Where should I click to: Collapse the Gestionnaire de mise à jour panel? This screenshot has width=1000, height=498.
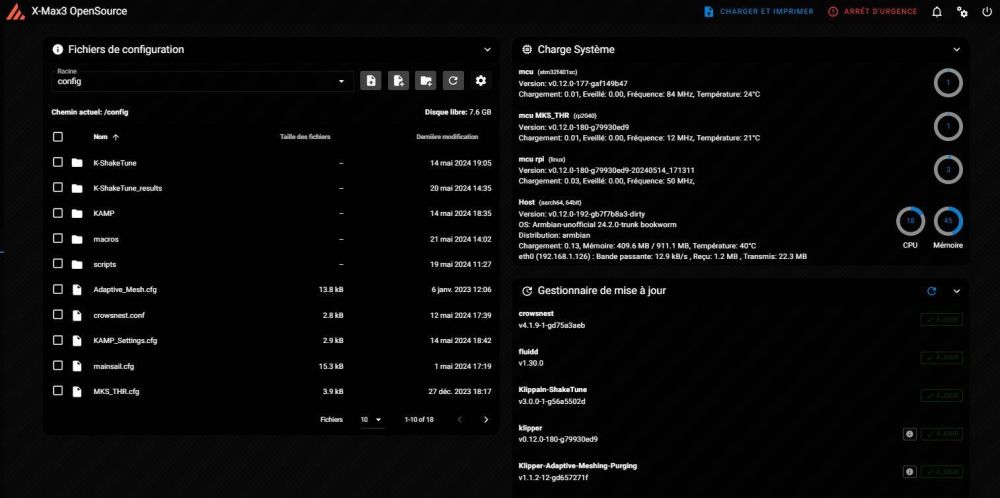(957, 291)
